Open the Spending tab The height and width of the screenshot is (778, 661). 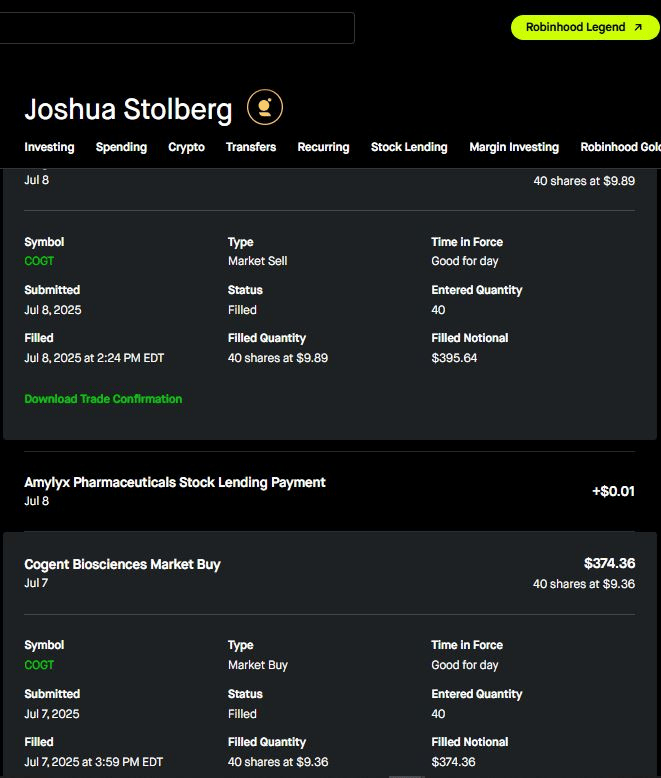point(121,147)
